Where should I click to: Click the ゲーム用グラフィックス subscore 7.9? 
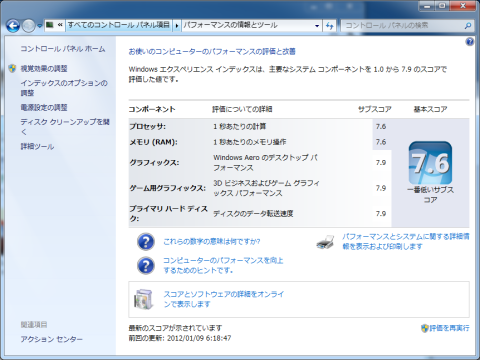click(381, 188)
